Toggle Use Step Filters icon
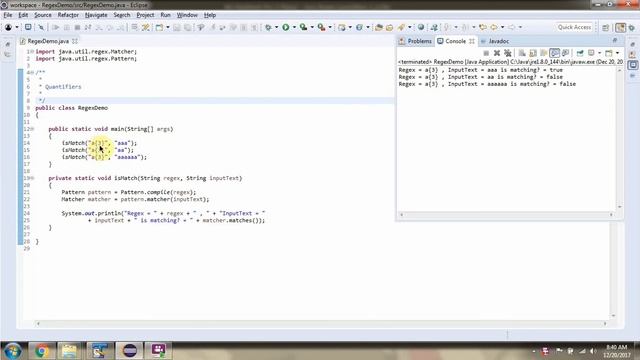 [146, 27]
